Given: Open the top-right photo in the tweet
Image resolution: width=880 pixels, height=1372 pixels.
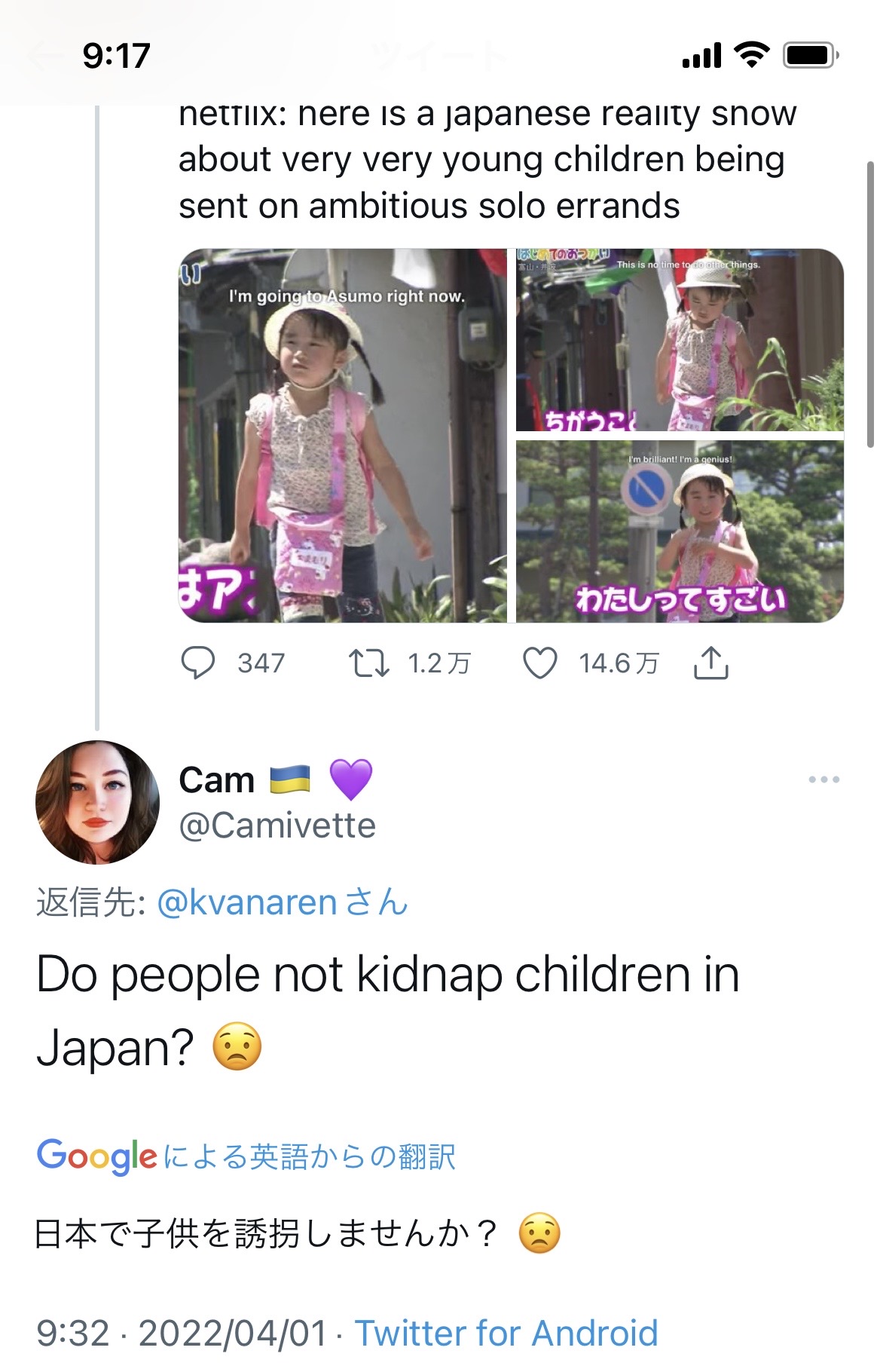Looking at the screenshot, I should pos(680,340).
